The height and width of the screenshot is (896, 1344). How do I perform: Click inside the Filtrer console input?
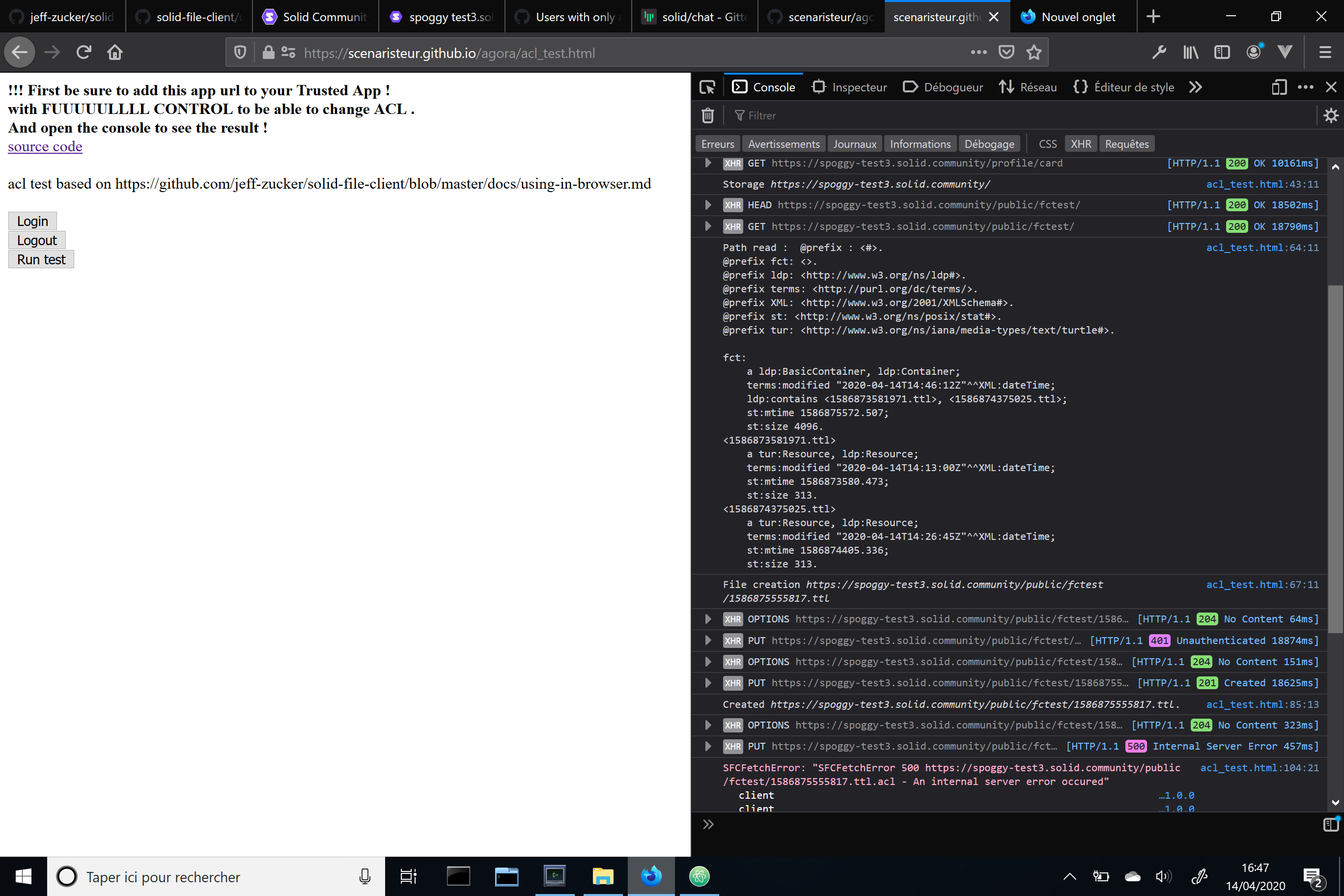(x=800, y=115)
